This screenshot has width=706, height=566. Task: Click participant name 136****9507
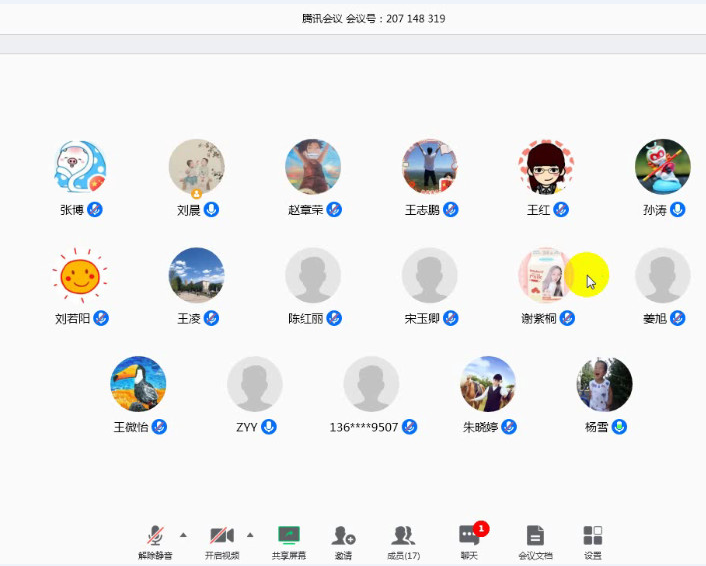pos(364,427)
